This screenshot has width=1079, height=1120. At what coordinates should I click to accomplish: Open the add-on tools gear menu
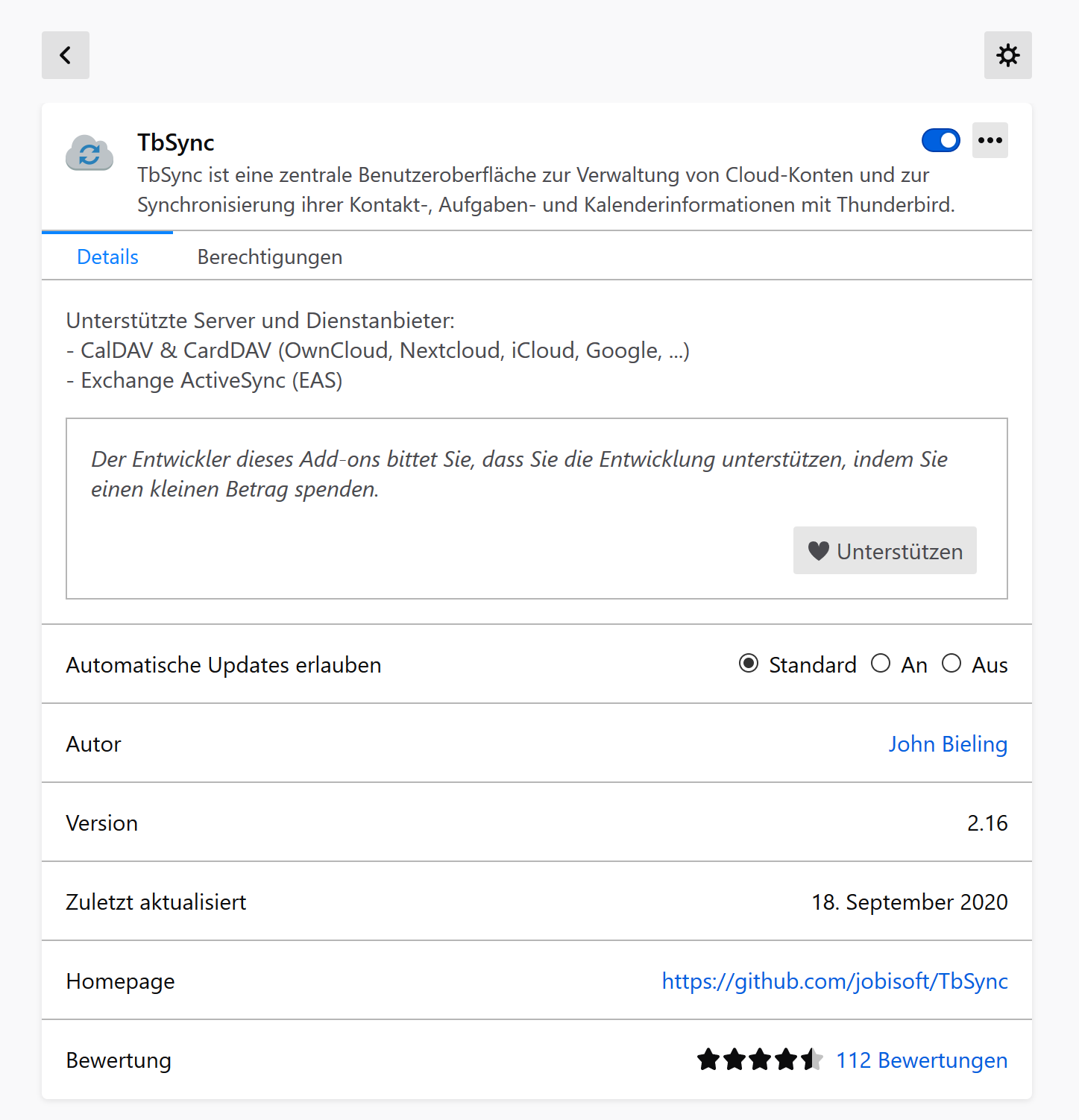pos(1007,55)
